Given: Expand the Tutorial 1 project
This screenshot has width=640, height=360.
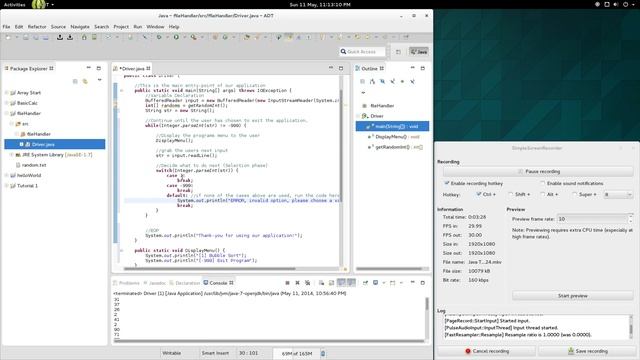Looking at the screenshot, I should (7, 186).
